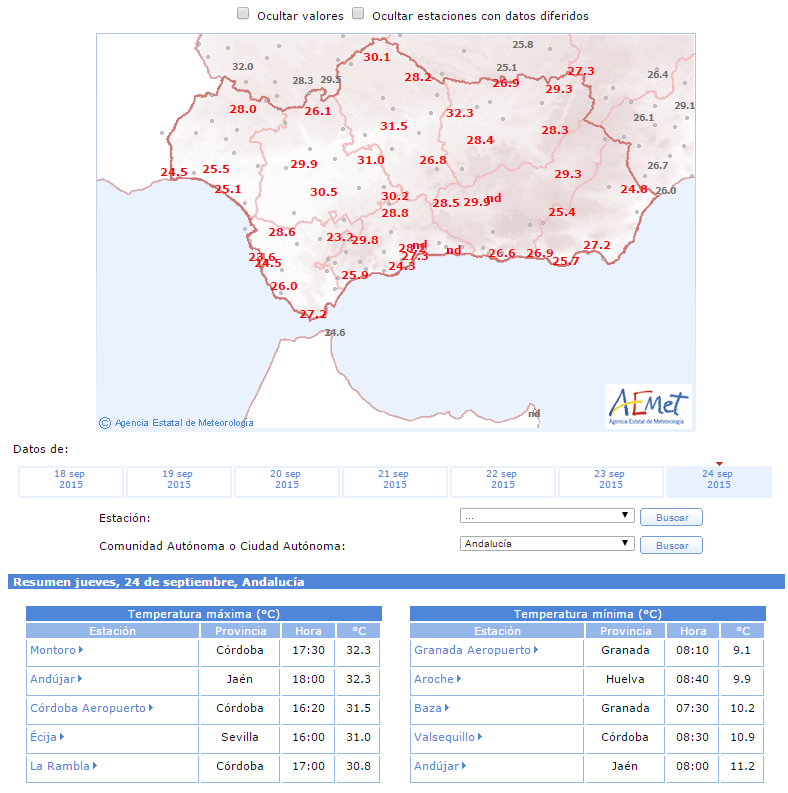Click the arrow icon beside Valsequillo

coord(479,736)
